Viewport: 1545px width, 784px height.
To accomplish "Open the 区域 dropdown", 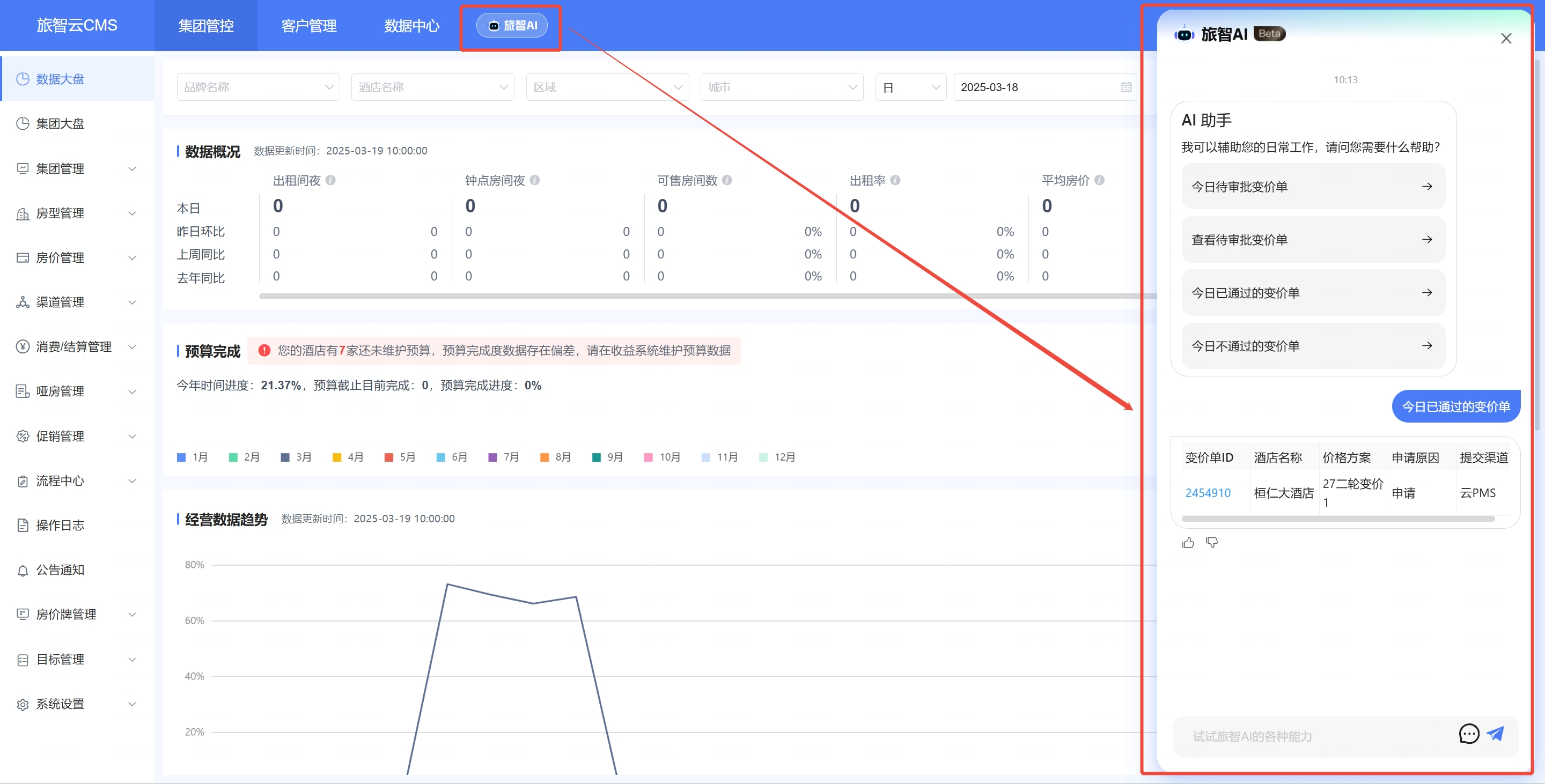I will tap(608, 87).
